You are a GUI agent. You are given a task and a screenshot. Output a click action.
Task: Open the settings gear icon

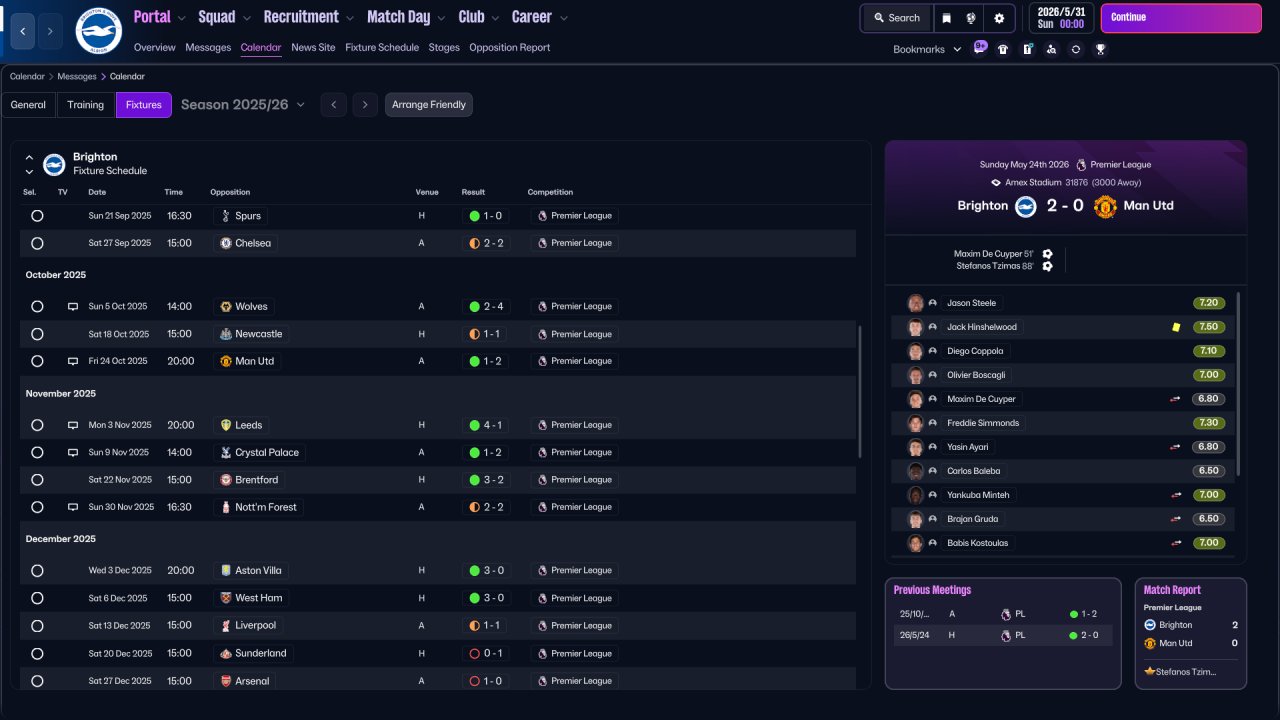tap(999, 18)
